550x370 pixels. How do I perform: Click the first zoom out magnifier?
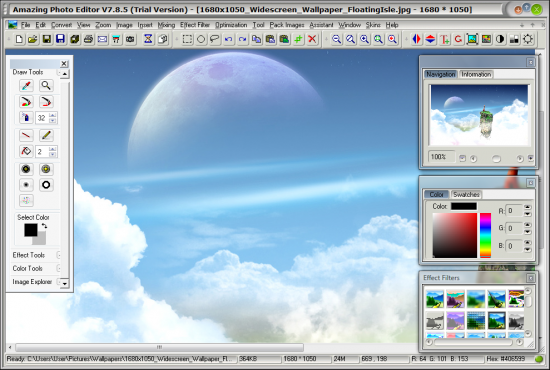(336, 39)
